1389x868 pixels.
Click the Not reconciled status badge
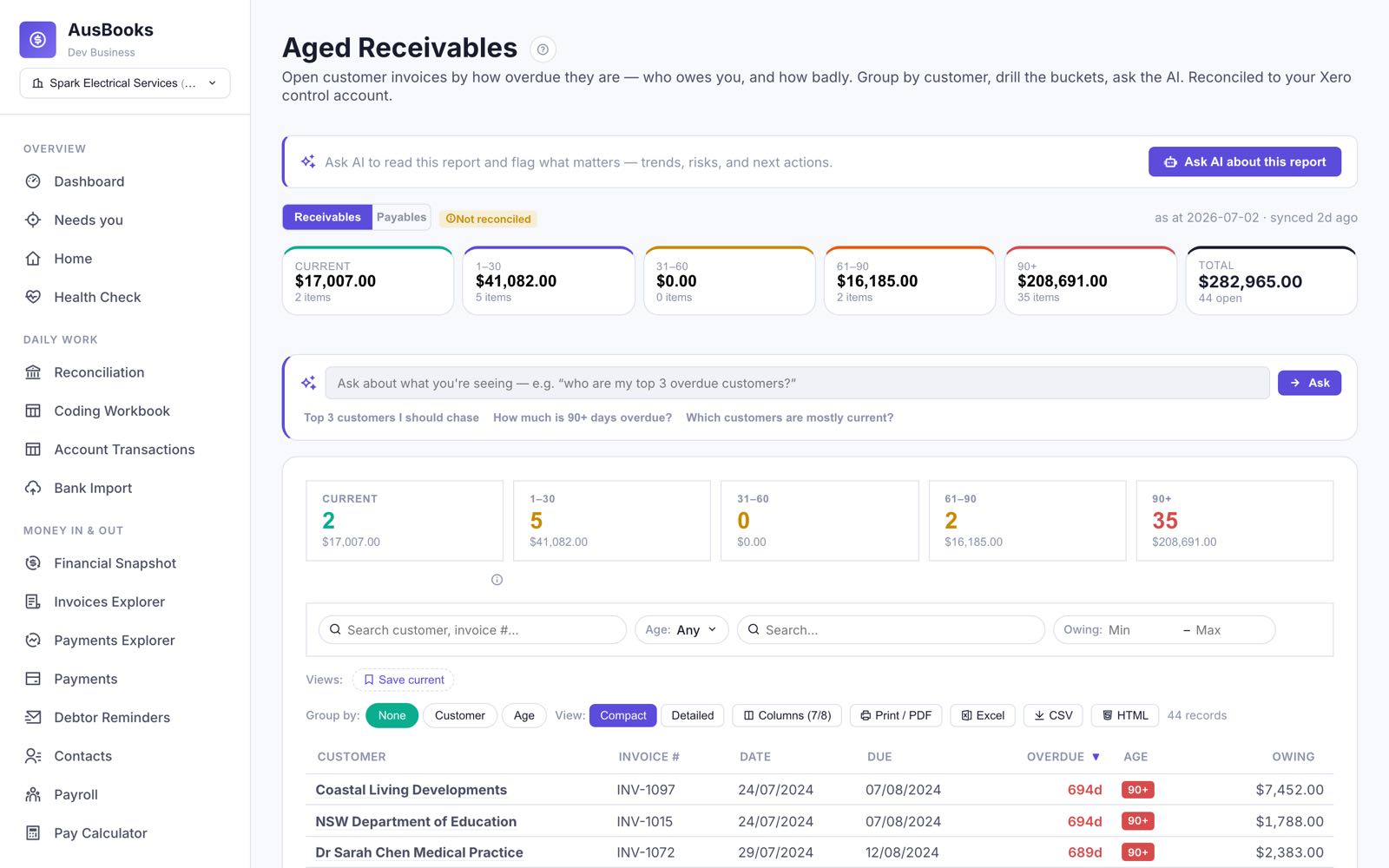(488, 219)
